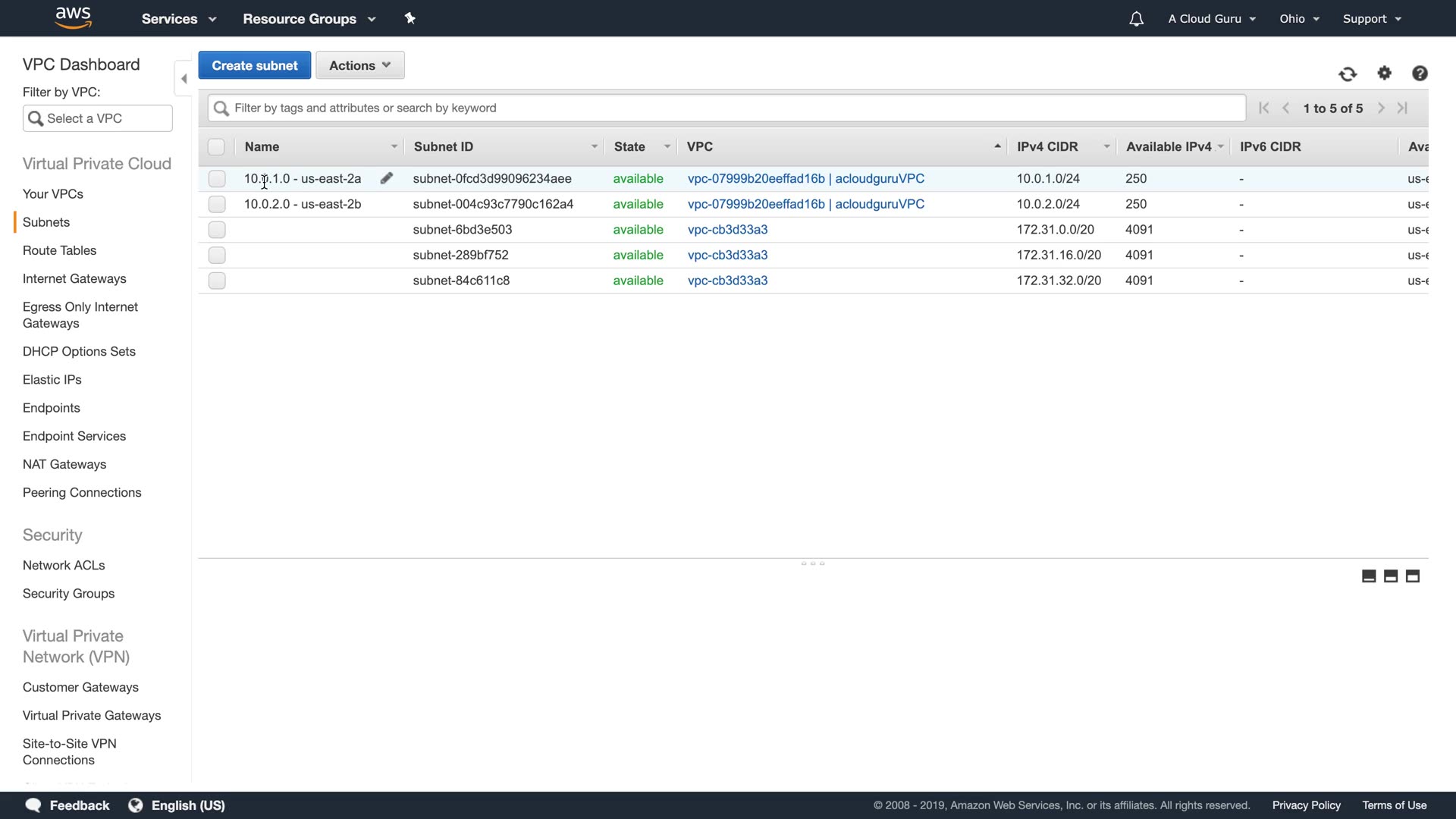1456x819 pixels.
Task: Collapse the sidebar using the arrow handle
Action: 184,79
